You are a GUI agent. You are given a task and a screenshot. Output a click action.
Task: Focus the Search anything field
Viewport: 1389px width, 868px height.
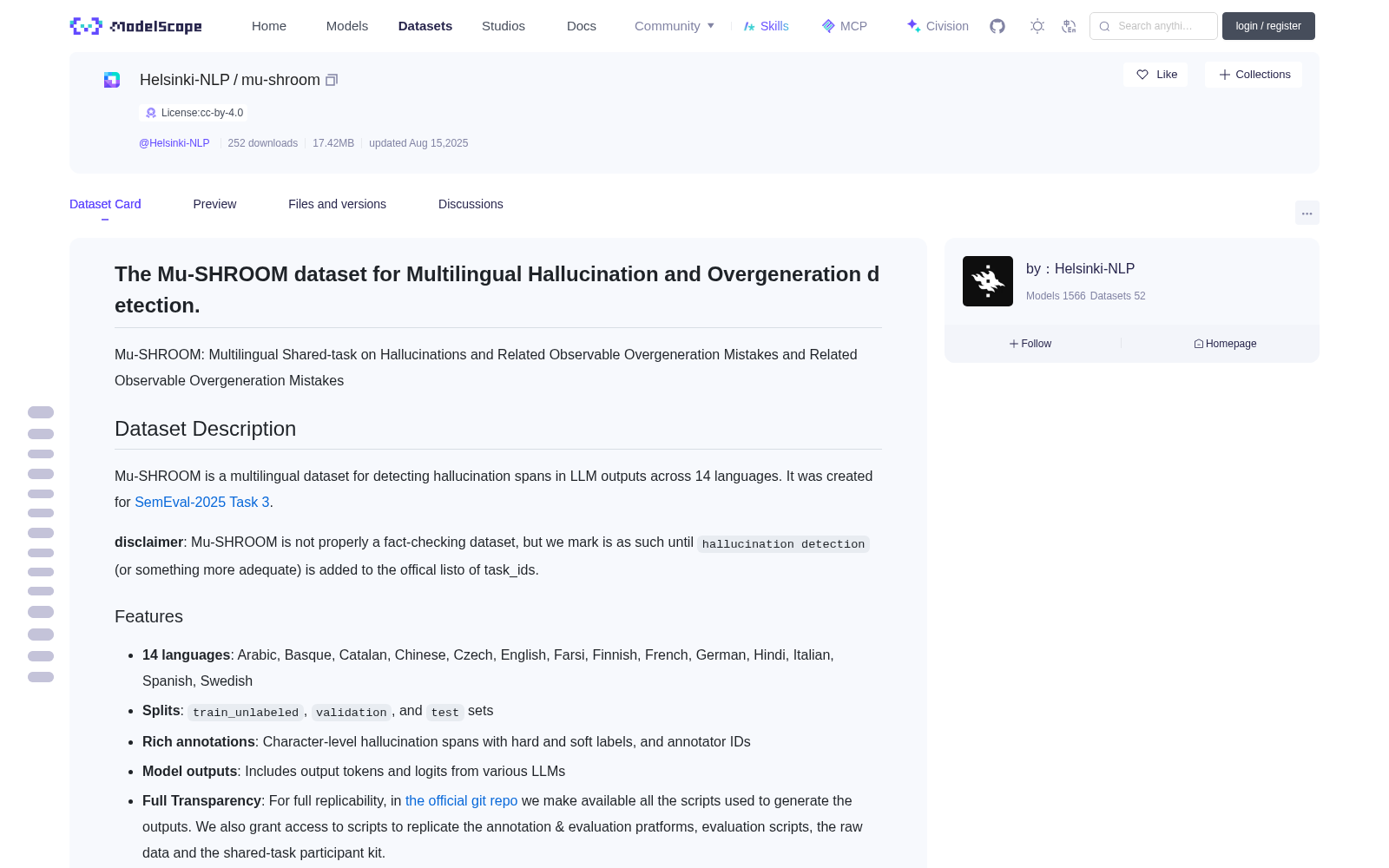coord(1154,26)
